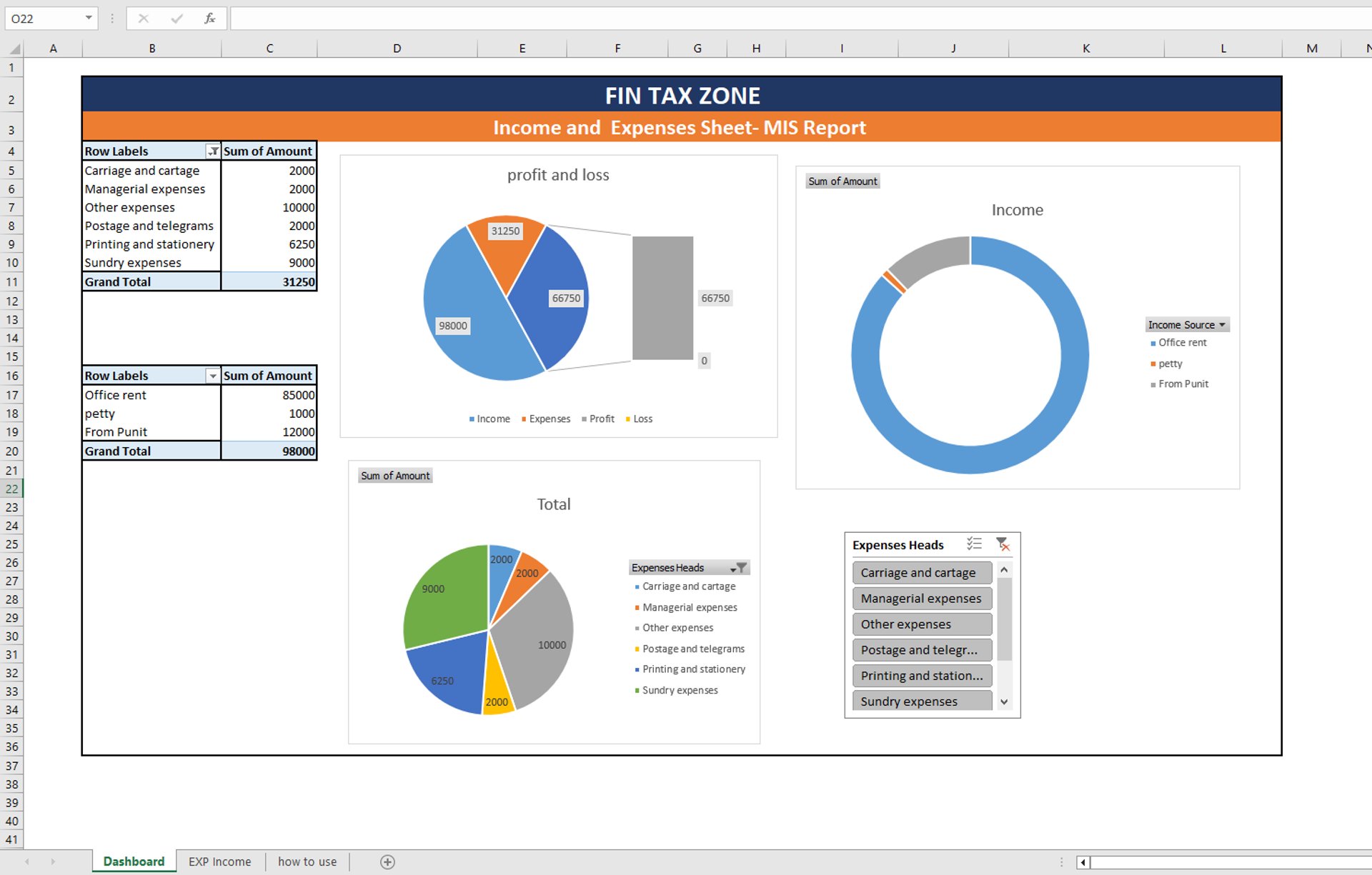Viewport: 1372px width, 875px height.
Task: Toggle Carriage and cartage slicer item
Action: tap(921, 572)
